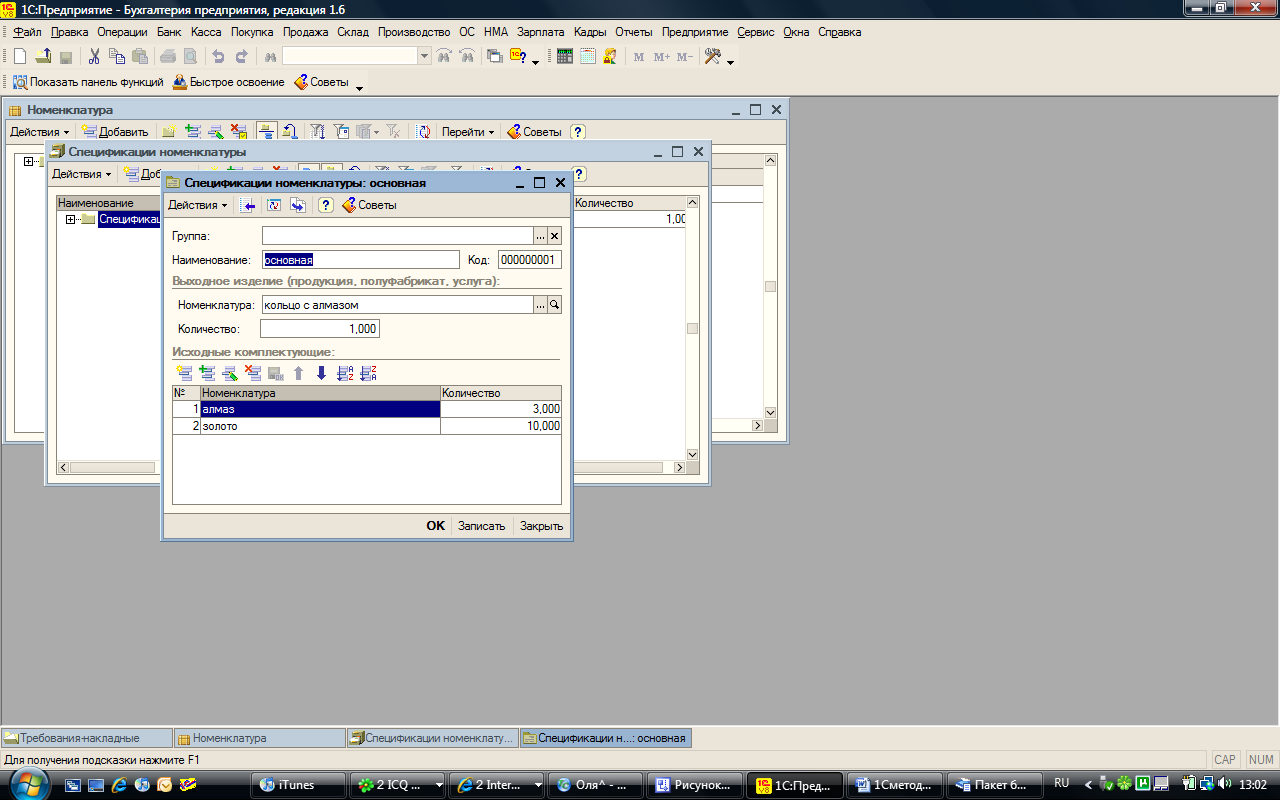
Task: Clear the Группа field with the X button
Action: (x=555, y=236)
